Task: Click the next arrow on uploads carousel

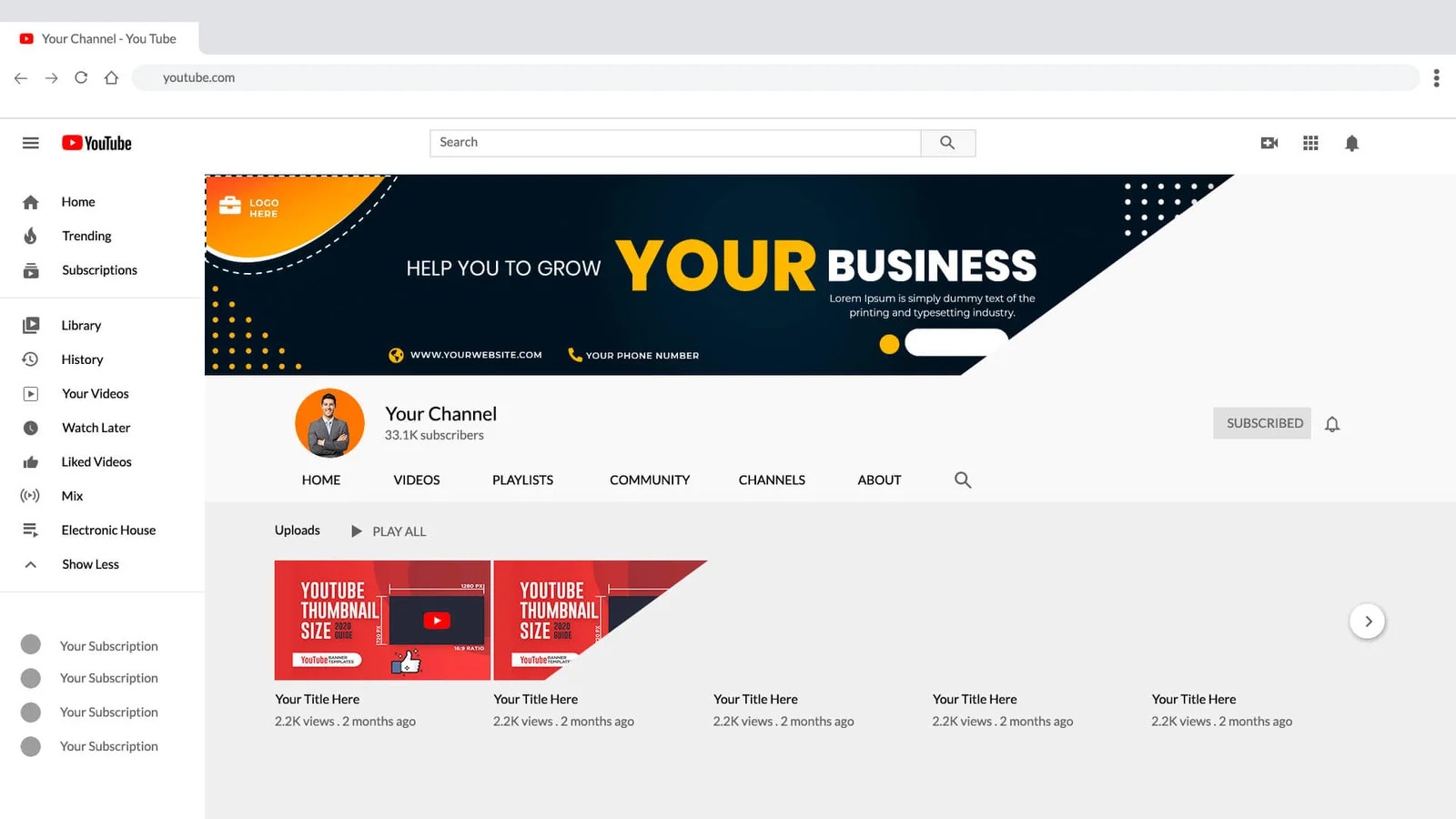Action: (x=1368, y=621)
